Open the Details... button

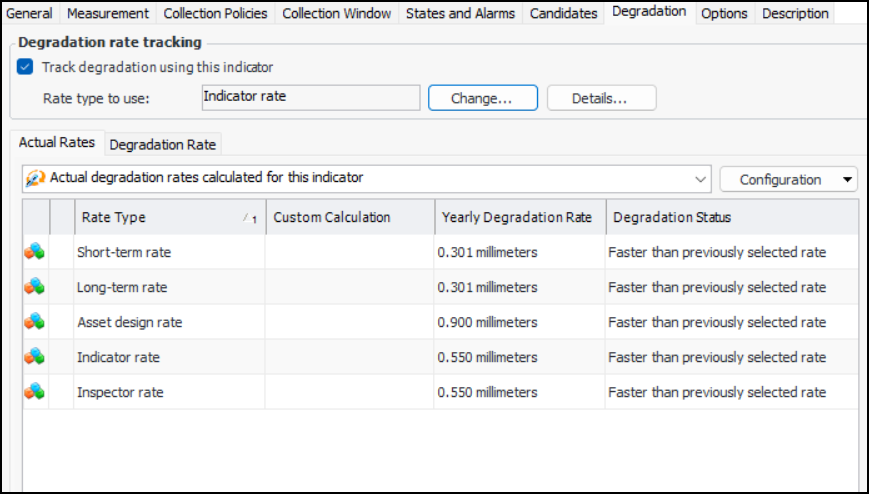pyautogui.click(x=600, y=98)
